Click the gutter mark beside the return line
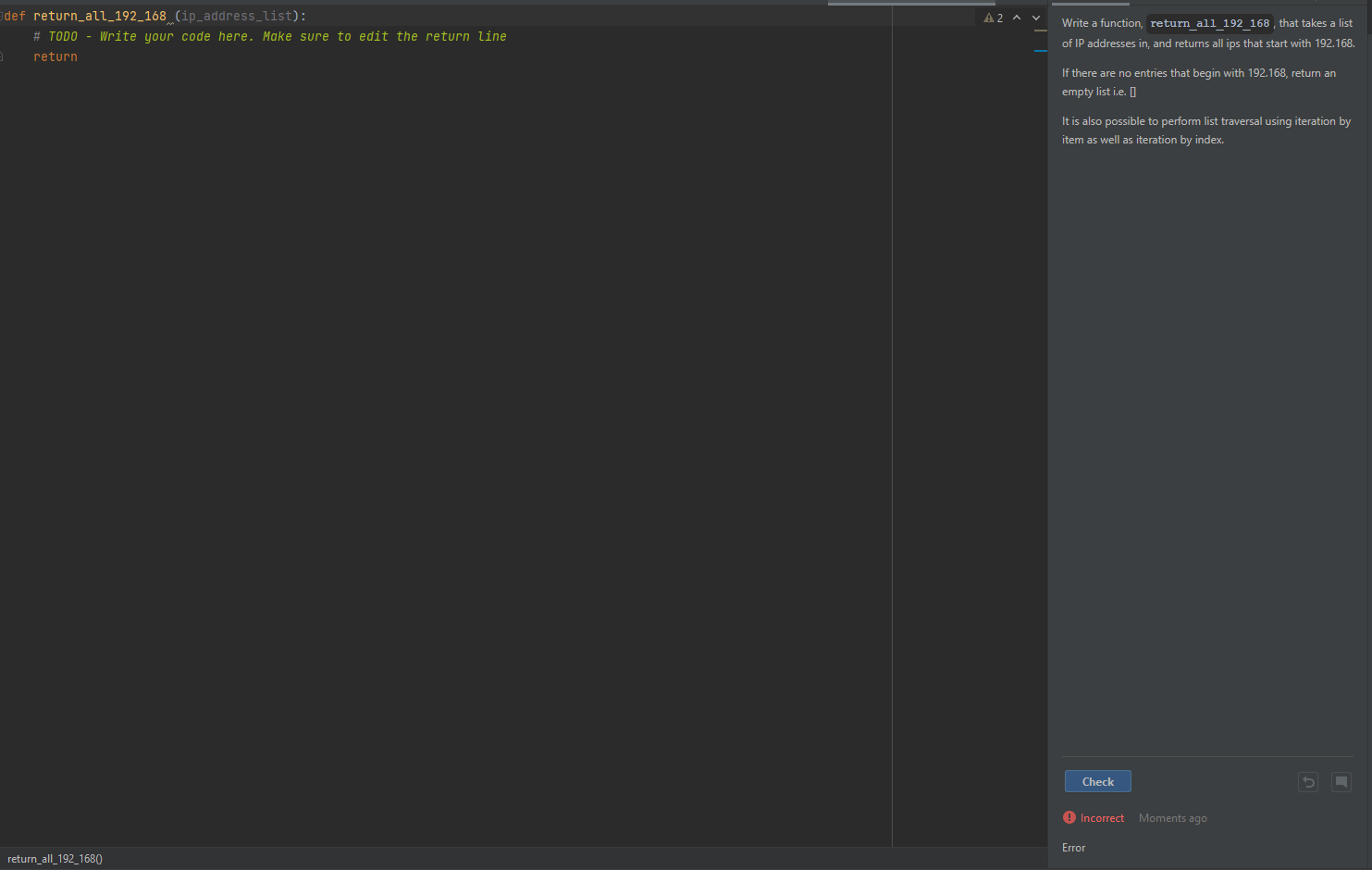Screen dimensions: 1372x870 point(2,56)
